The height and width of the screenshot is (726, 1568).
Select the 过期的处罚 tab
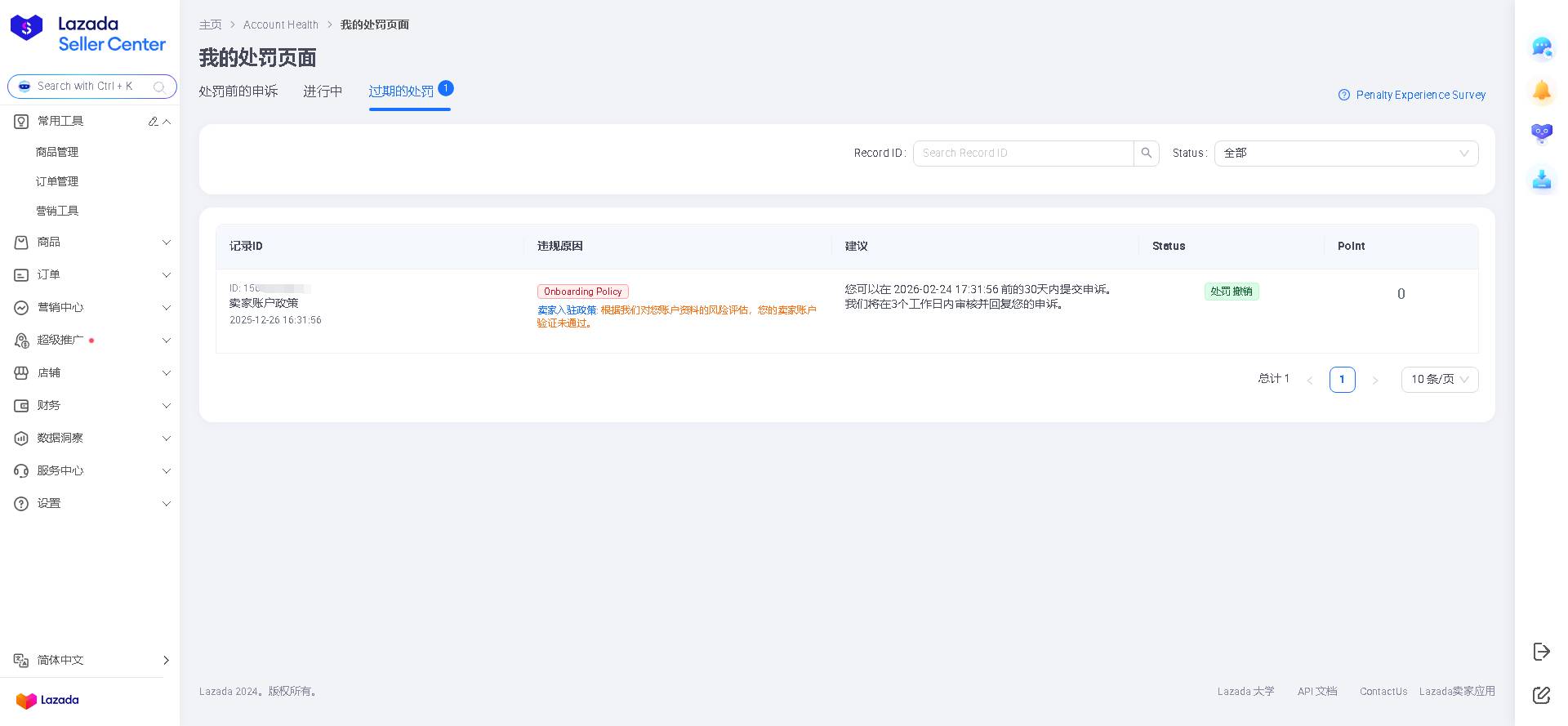pyautogui.click(x=401, y=91)
